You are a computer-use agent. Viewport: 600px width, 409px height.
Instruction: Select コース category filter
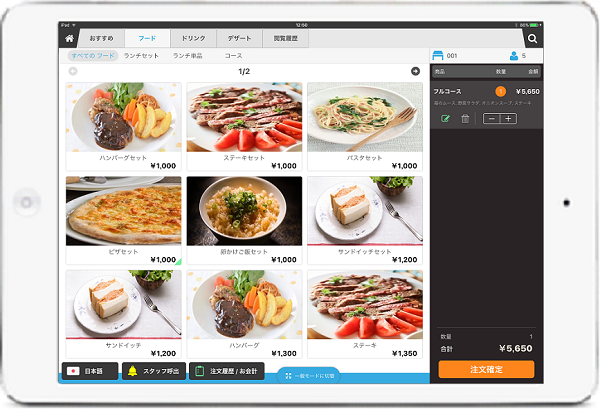[233, 55]
